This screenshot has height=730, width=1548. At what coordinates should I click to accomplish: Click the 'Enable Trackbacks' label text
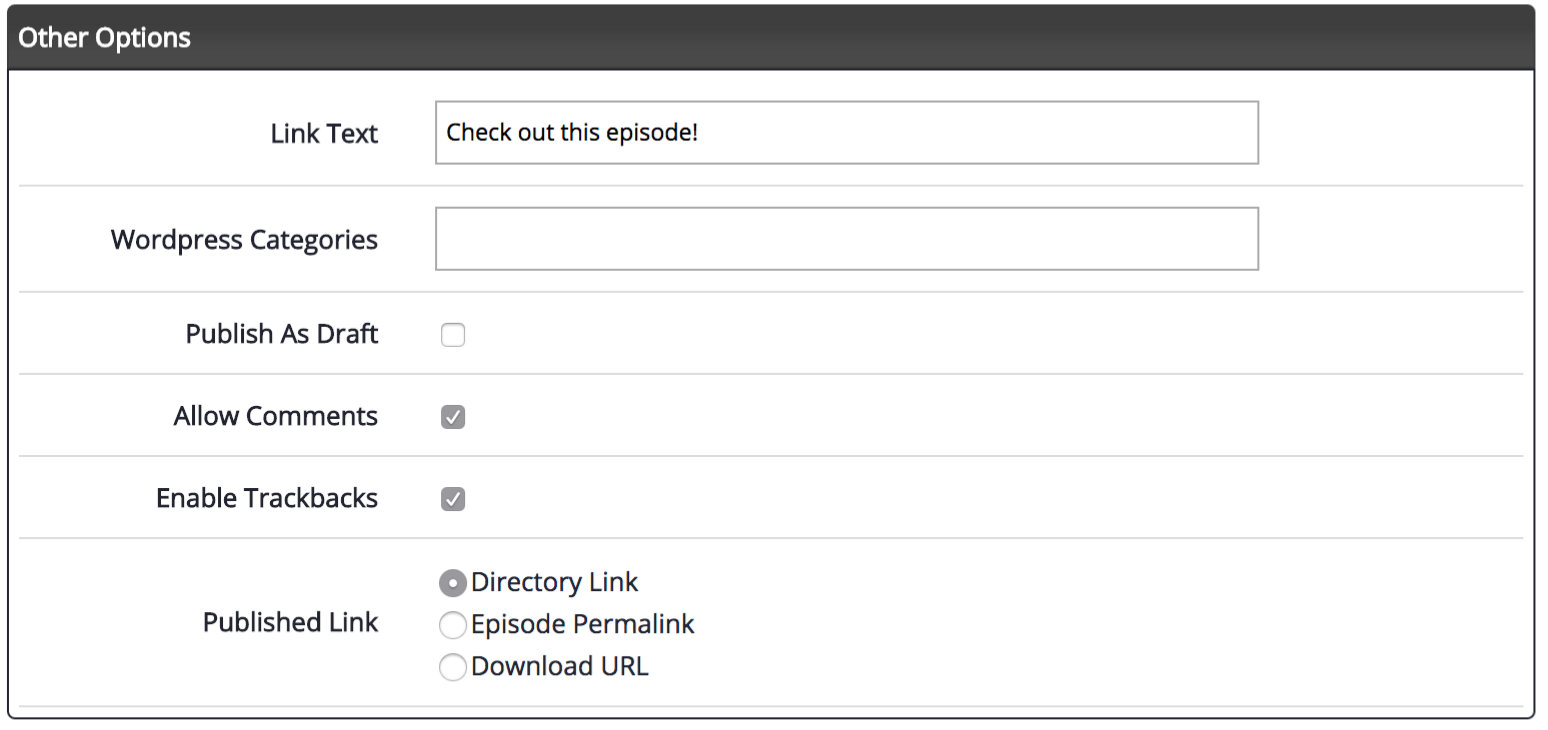267,498
